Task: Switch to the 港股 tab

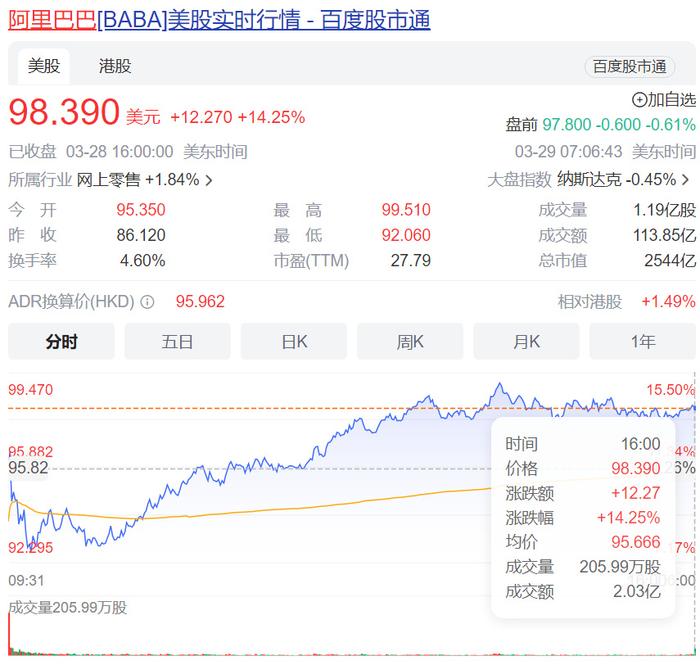Action: pos(115,66)
